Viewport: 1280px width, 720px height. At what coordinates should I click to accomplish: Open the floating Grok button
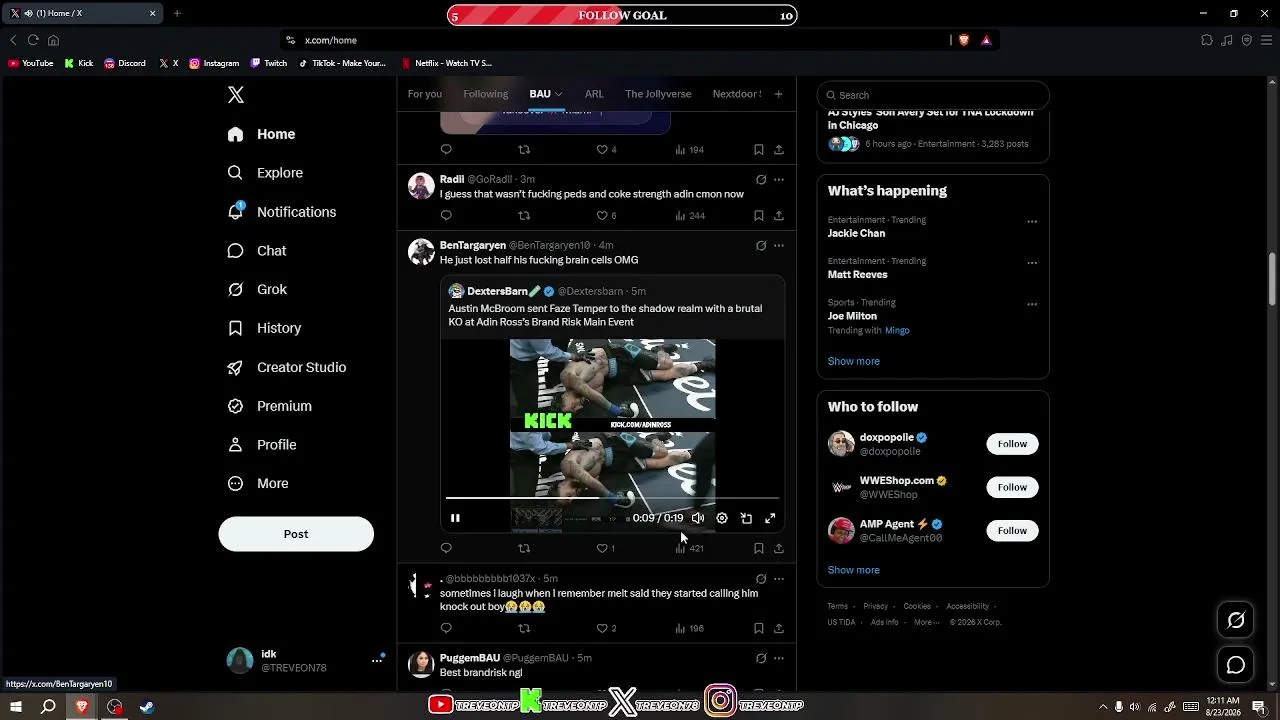[1236, 620]
